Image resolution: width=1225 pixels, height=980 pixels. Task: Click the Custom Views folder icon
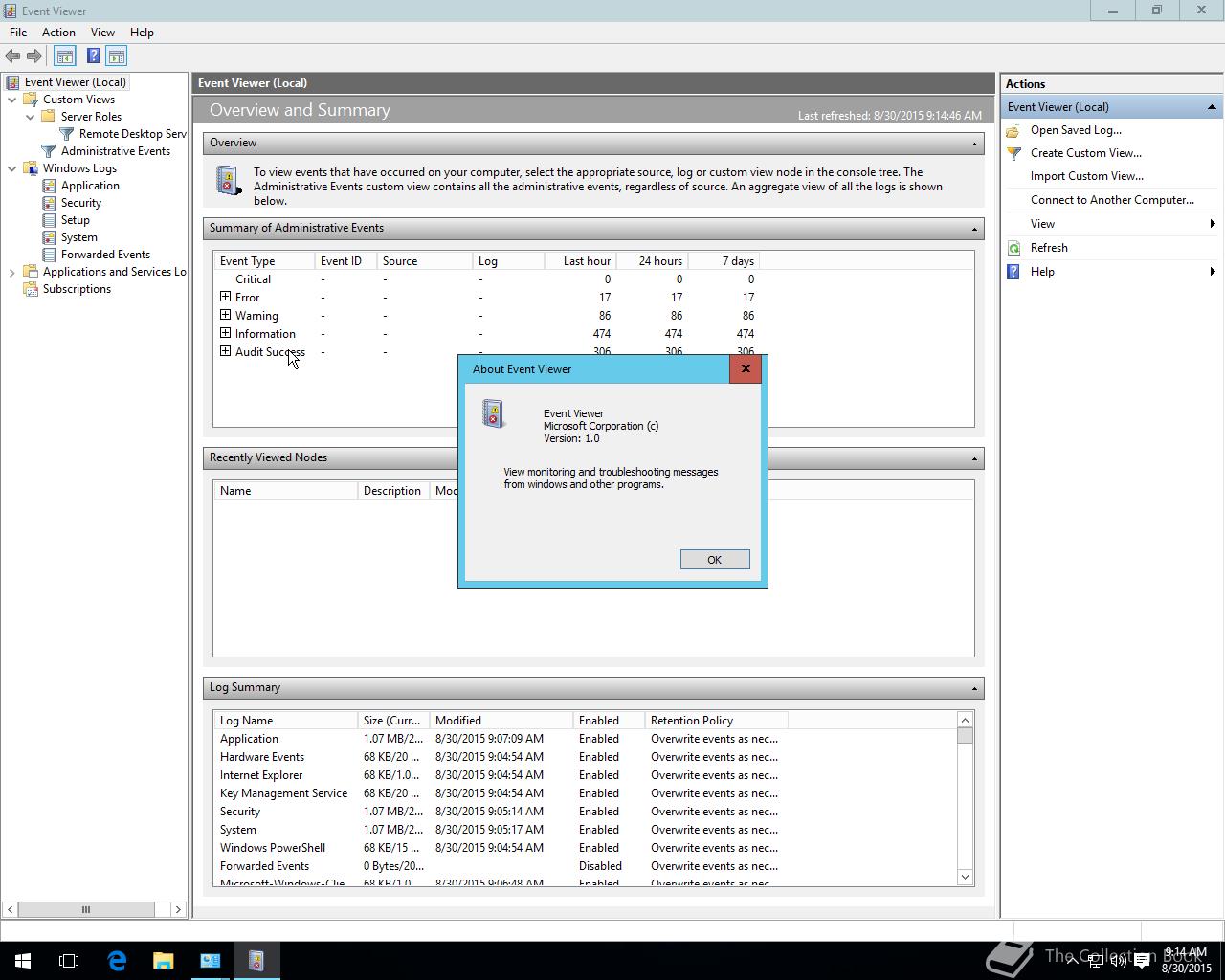pos(31,100)
